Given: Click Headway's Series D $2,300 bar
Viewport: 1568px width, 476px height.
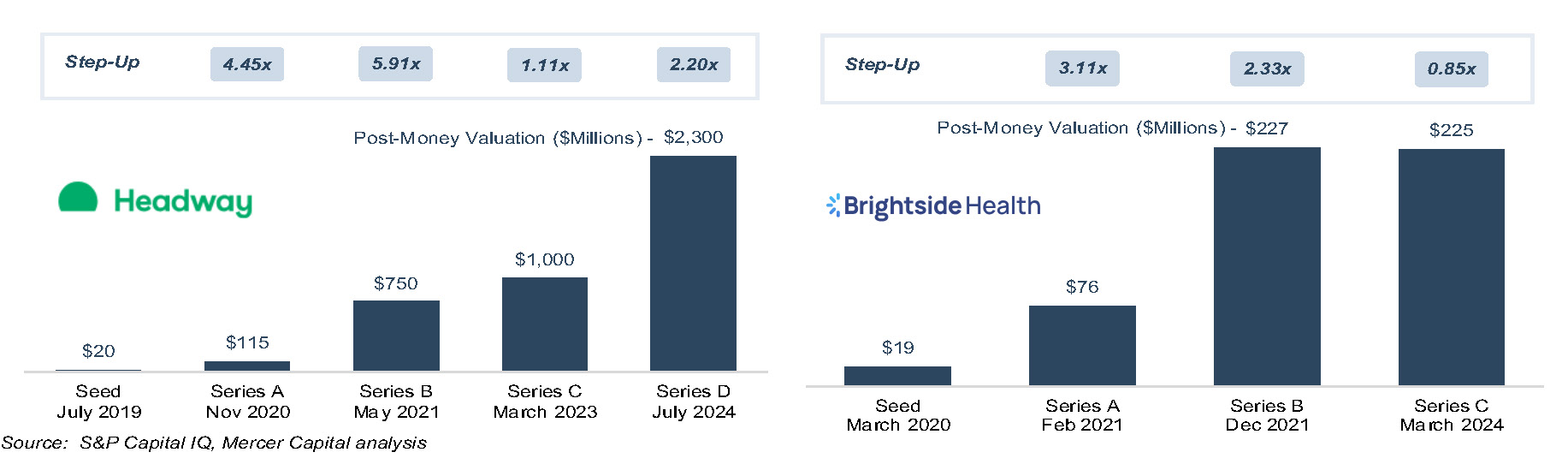Looking at the screenshot, I should pyautogui.click(x=693, y=263).
